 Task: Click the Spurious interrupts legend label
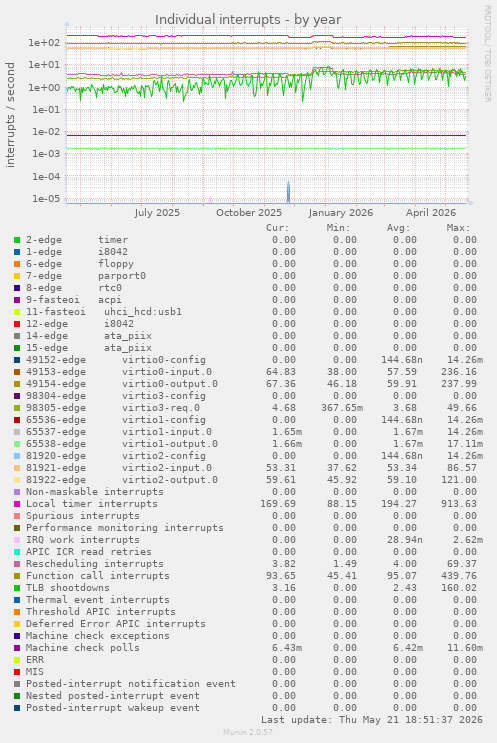click(x=83, y=516)
